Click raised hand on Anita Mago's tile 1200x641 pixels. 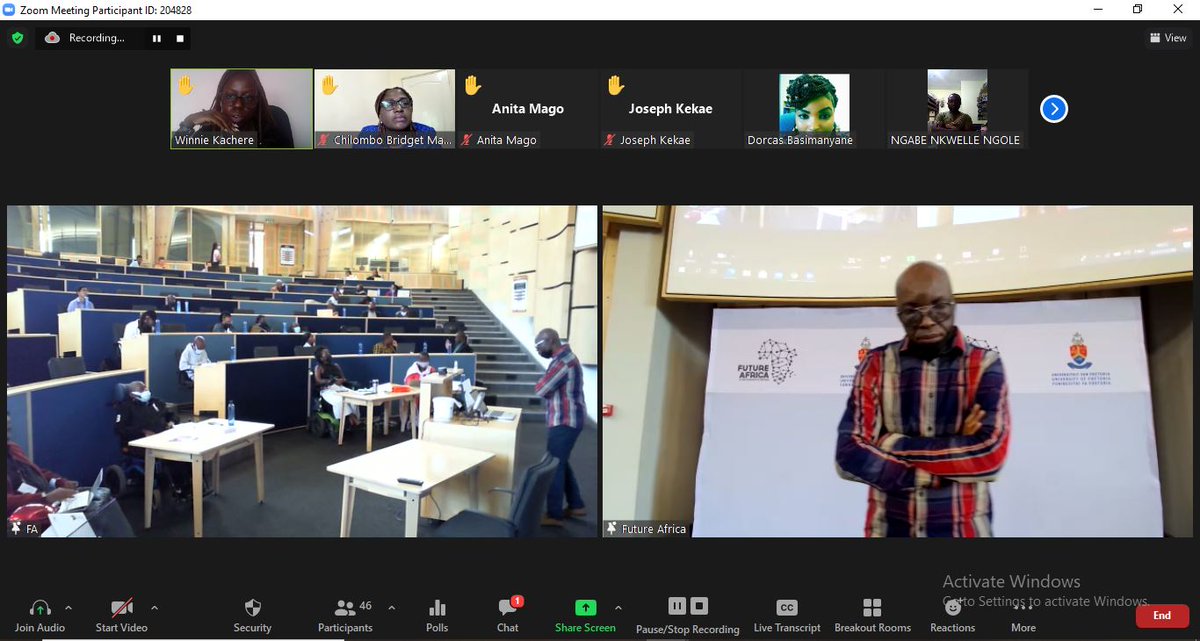[x=472, y=85]
